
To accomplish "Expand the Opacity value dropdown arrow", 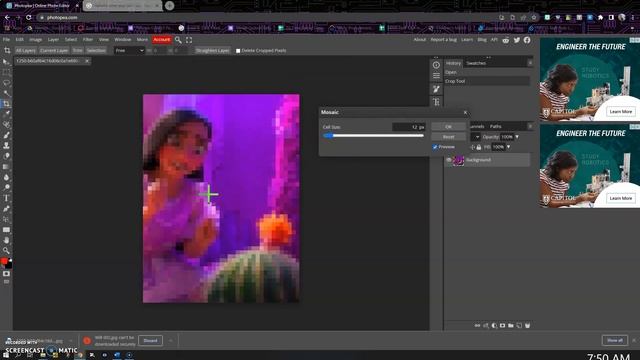I will click(x=517, y=137).
